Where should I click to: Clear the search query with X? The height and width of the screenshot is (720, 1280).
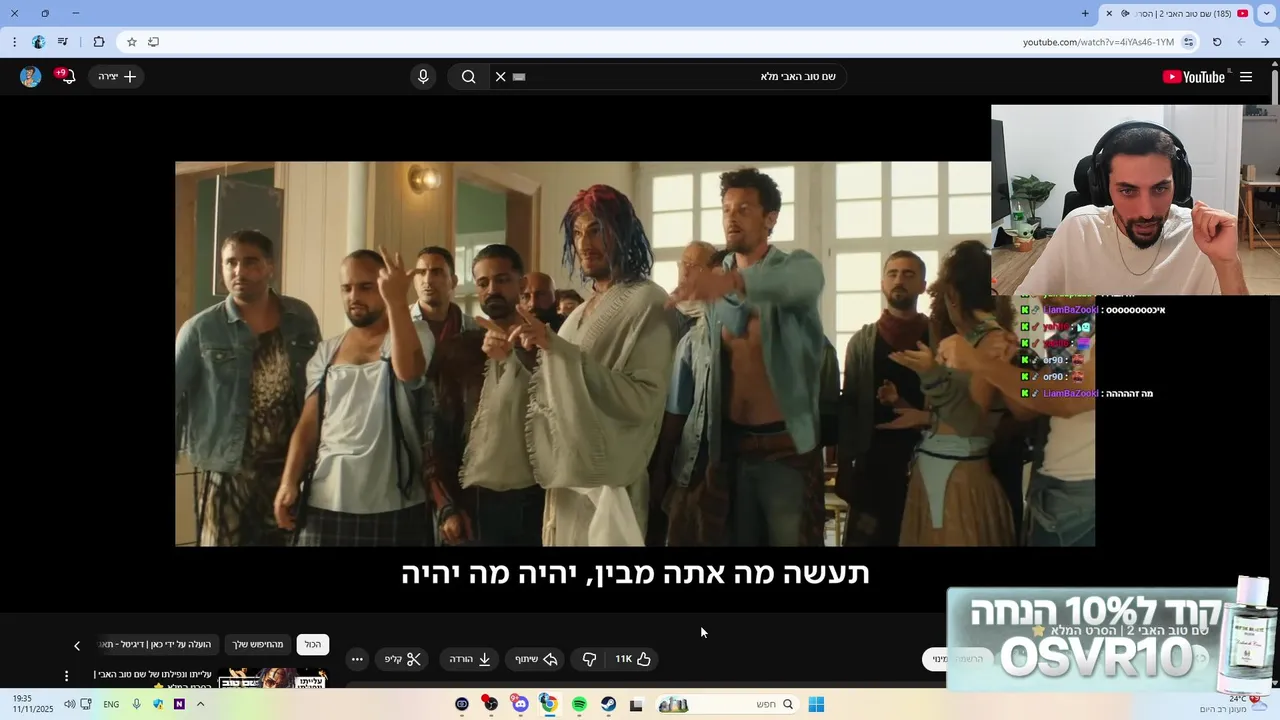coord(501,77)
